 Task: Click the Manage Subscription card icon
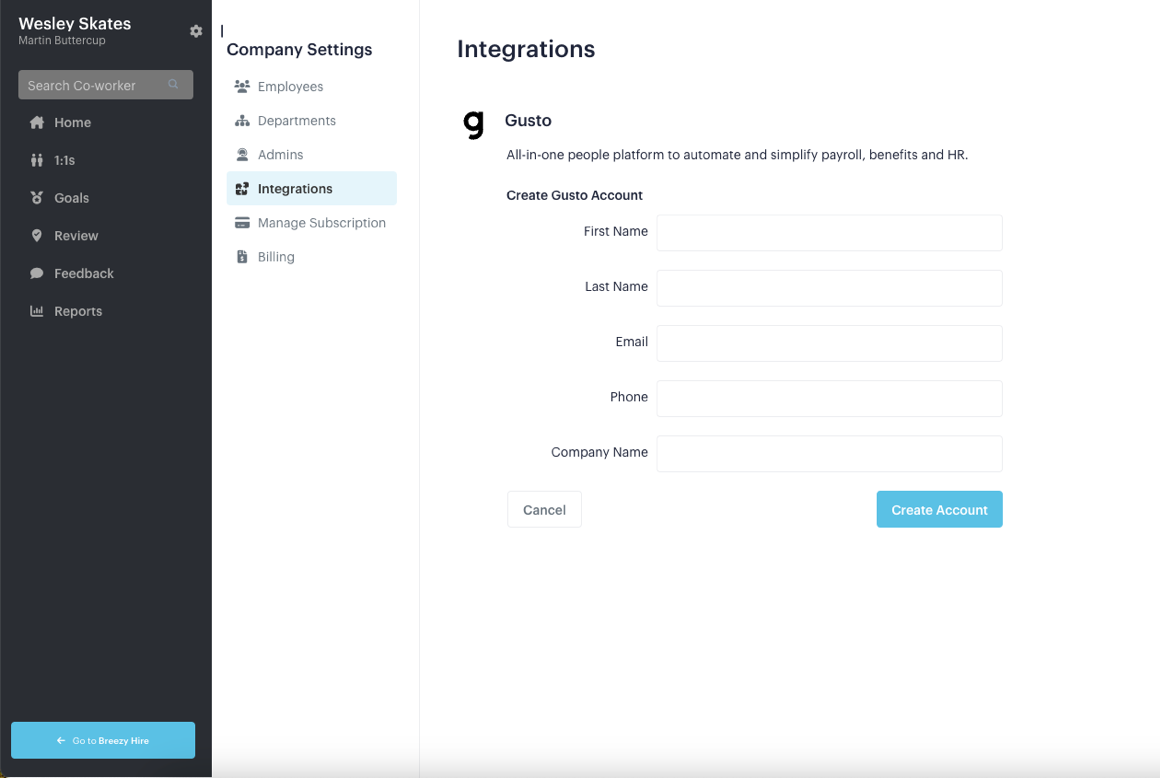[242, 223]
